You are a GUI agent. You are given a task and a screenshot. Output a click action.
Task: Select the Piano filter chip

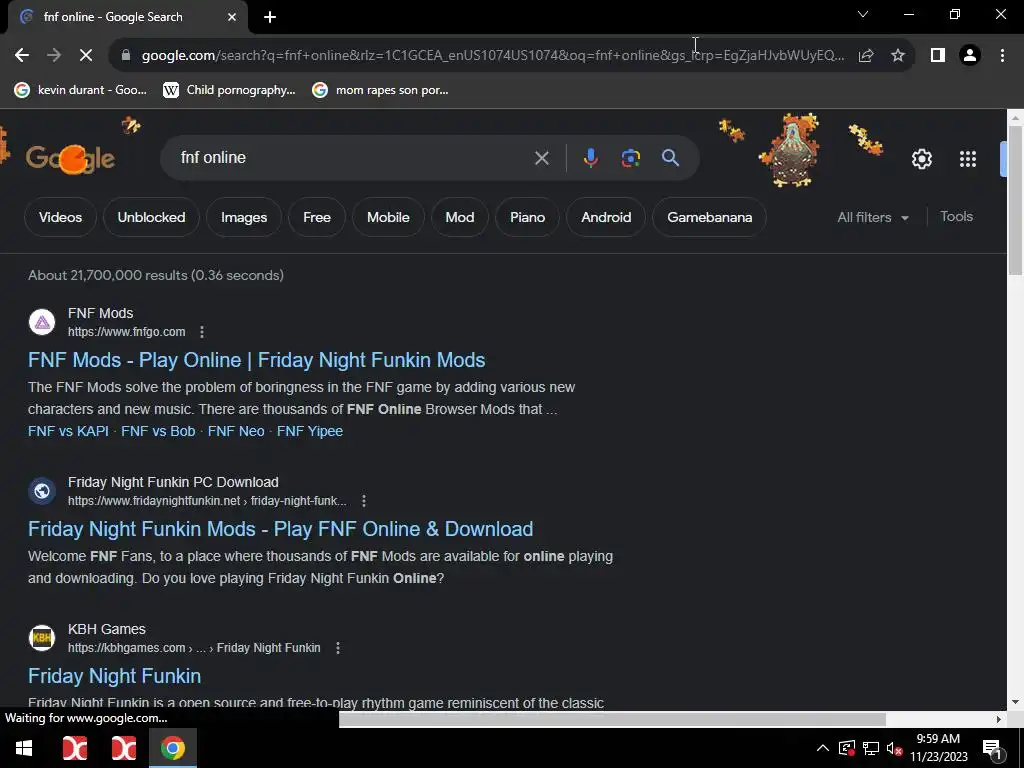pos(527,217)
